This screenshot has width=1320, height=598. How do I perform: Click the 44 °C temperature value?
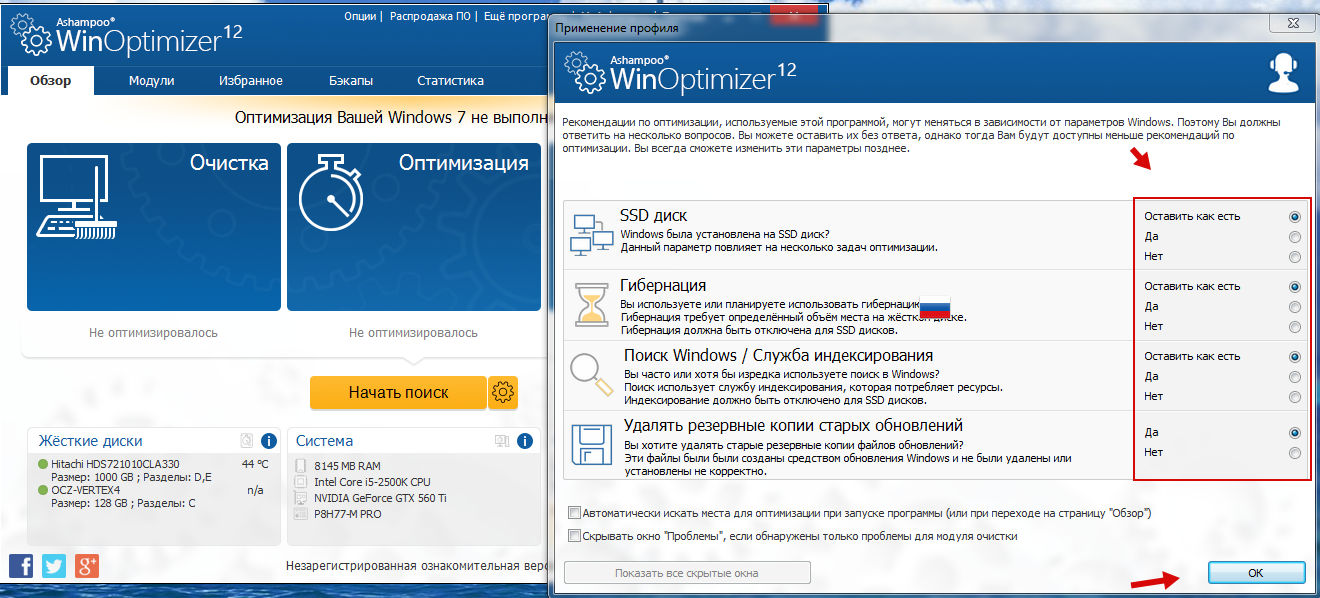(255, 464)
